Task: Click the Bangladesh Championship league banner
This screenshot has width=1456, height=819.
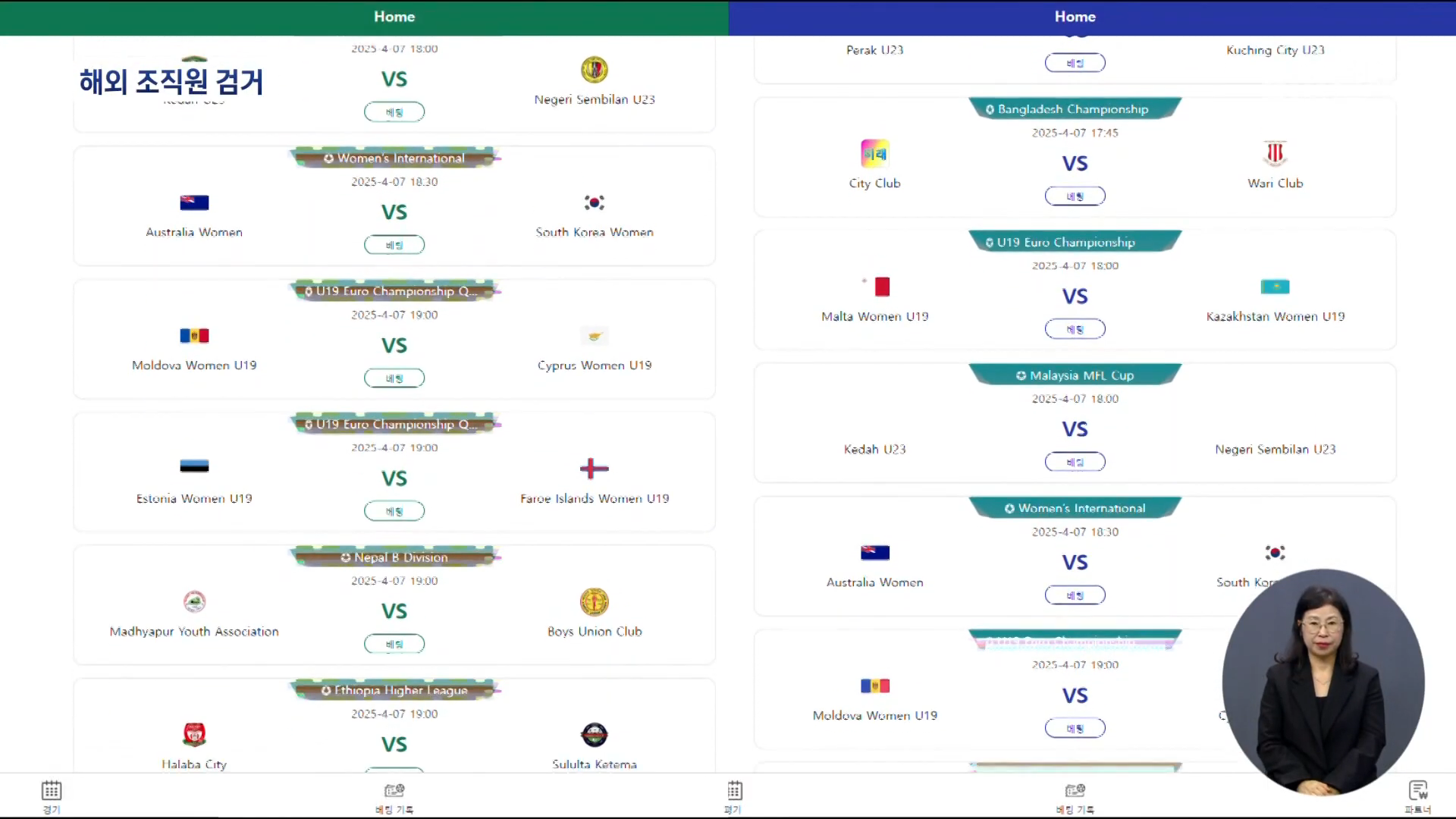Action: pyautogui.click(x=1075, y=109)
